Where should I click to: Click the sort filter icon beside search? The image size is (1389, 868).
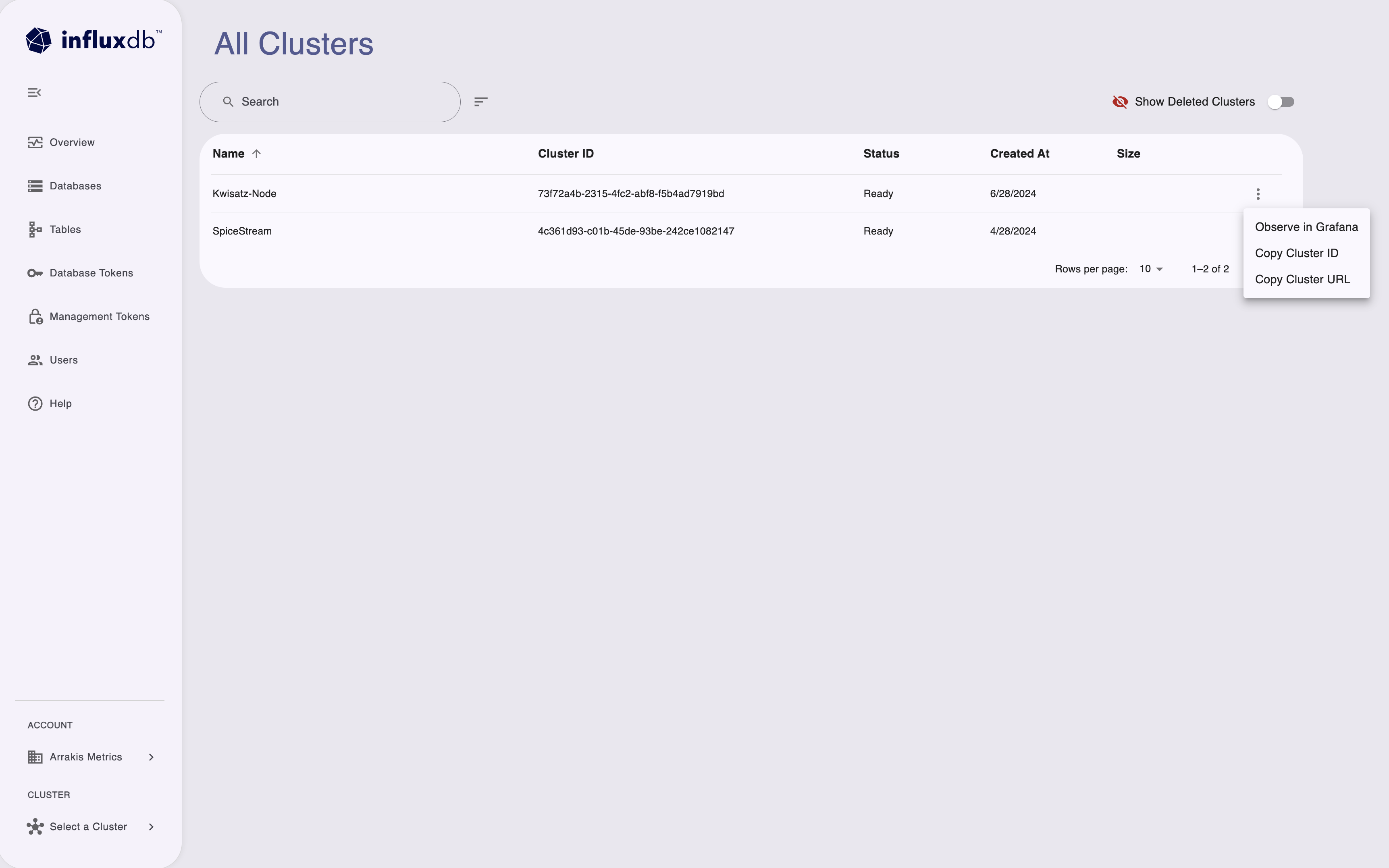tap(480, 101)
